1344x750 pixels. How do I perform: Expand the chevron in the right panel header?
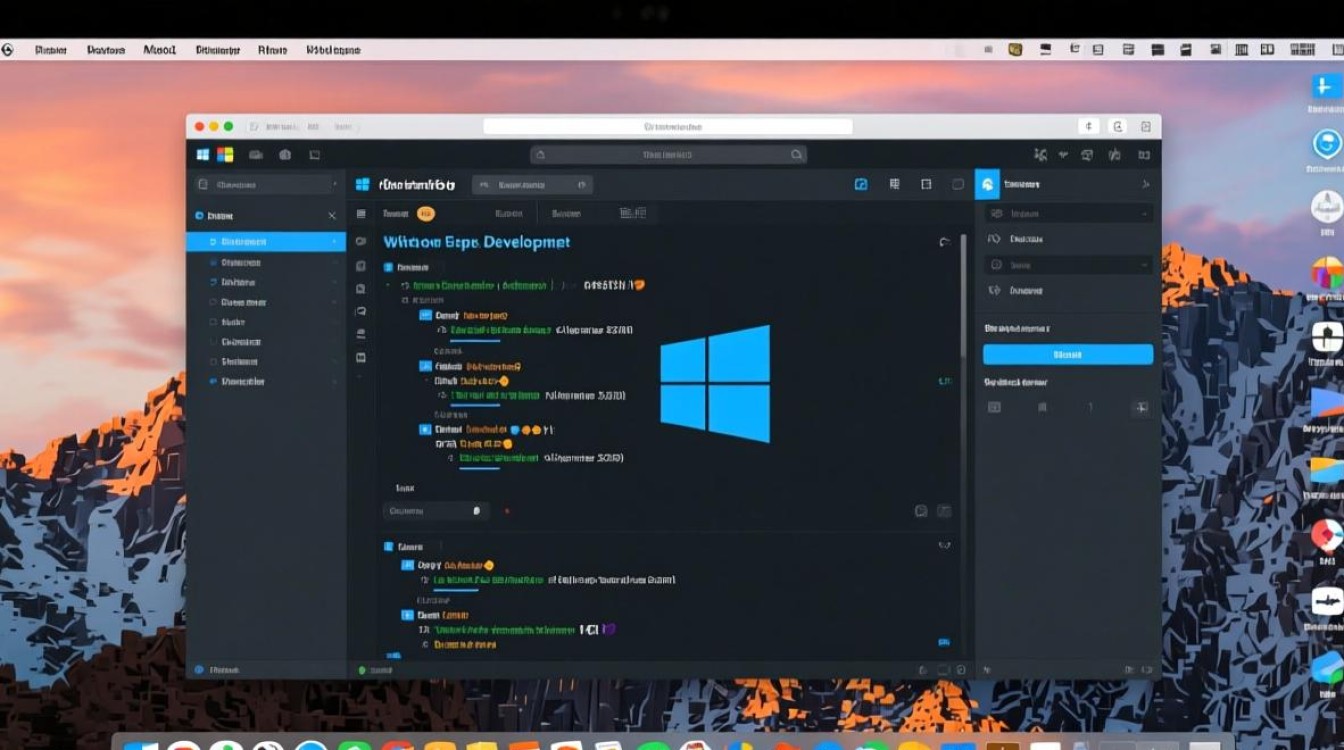tap(1145, 185)
